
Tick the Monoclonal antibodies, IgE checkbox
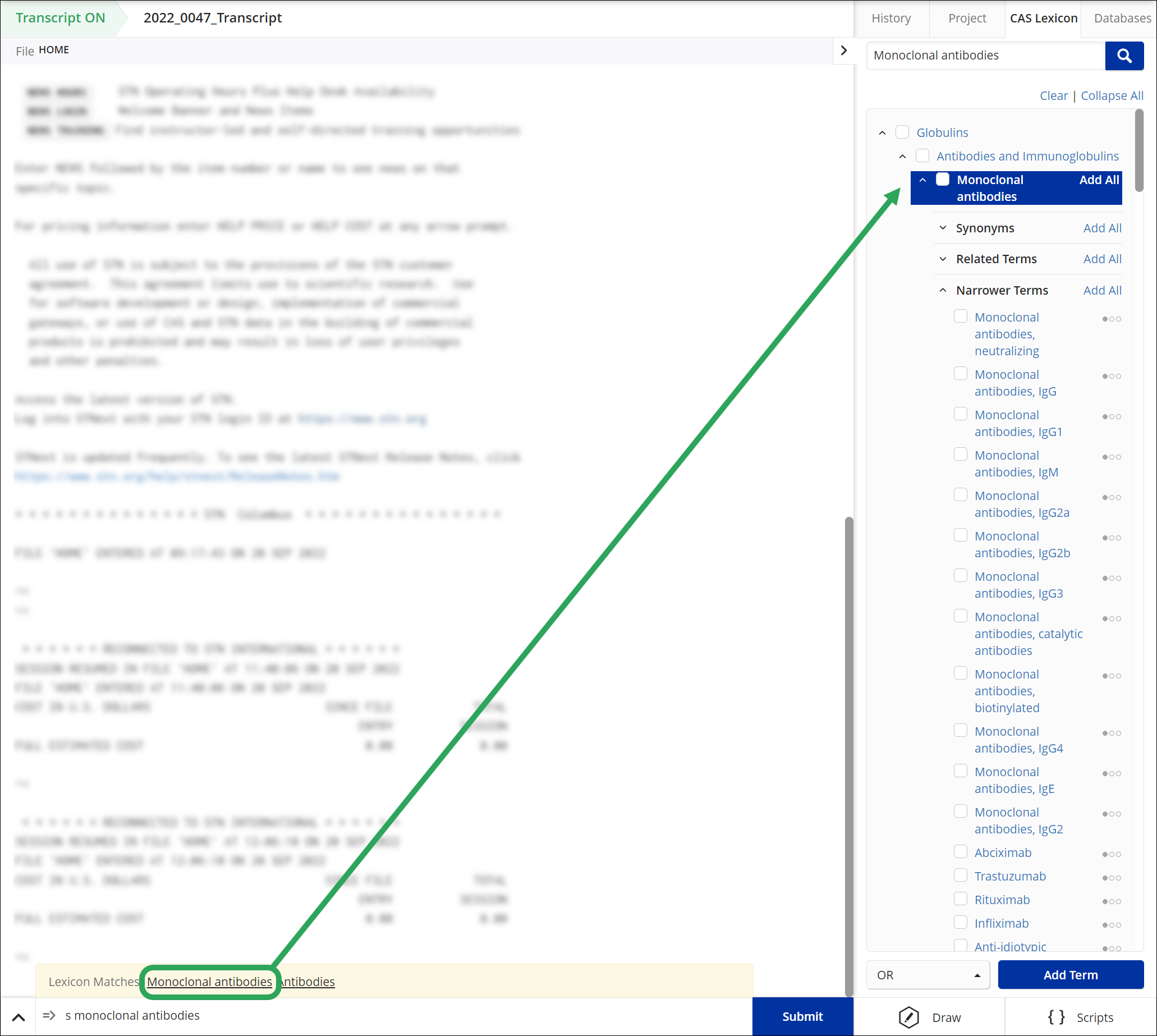961,771
